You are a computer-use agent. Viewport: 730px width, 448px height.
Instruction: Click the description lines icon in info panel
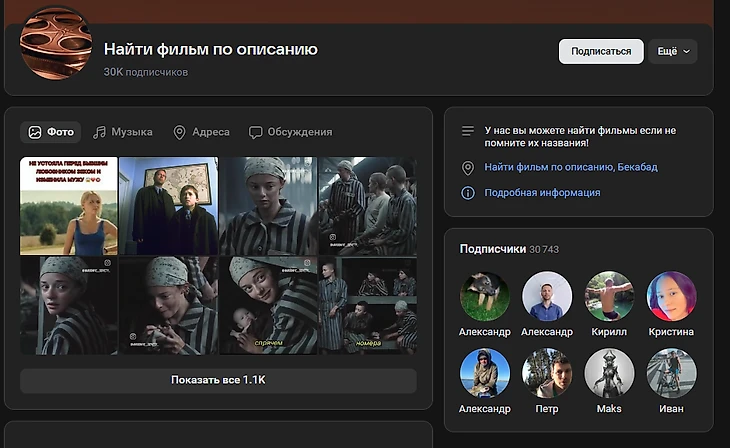(467, 131)
